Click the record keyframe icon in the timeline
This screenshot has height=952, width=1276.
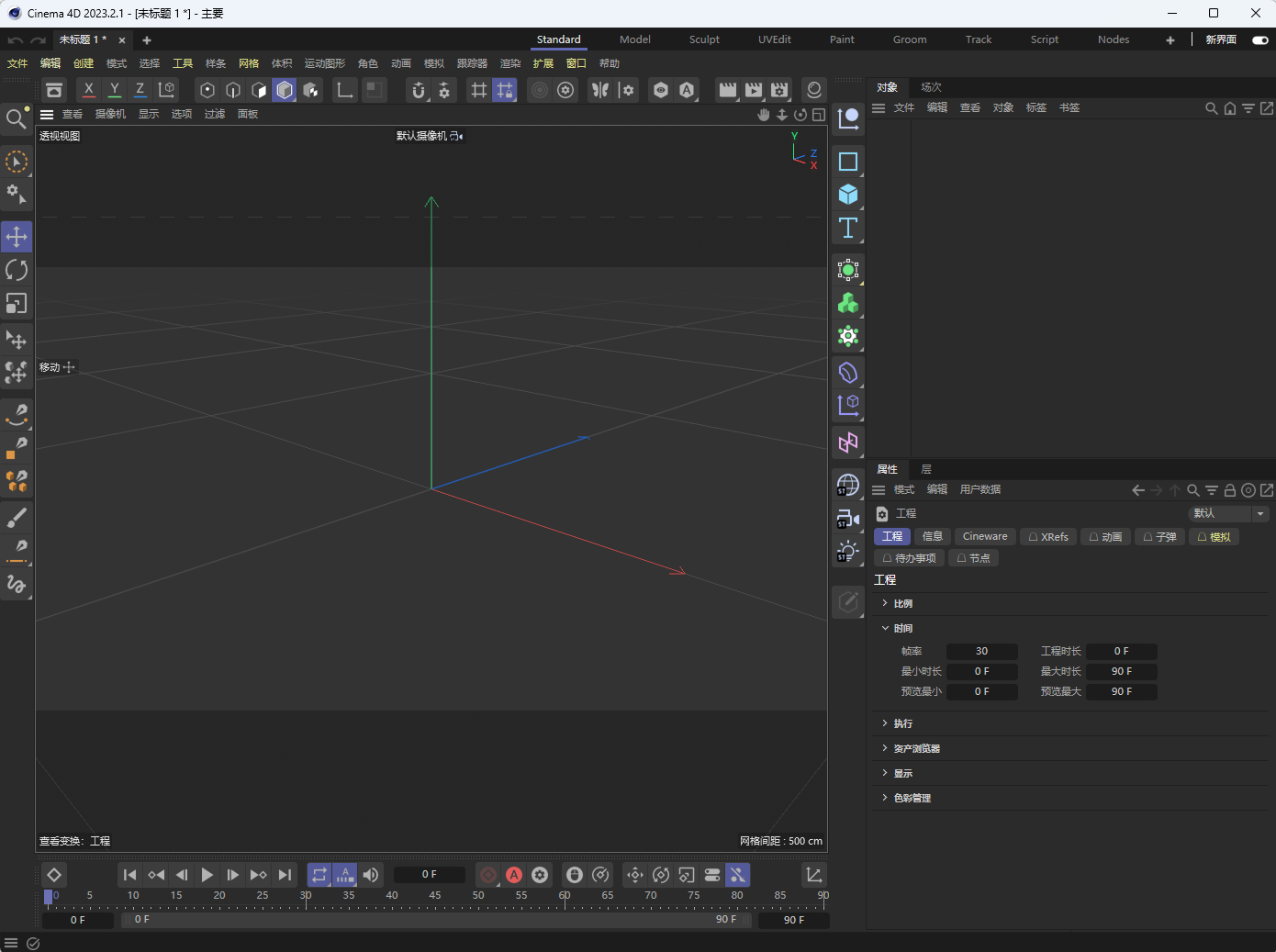487,875
